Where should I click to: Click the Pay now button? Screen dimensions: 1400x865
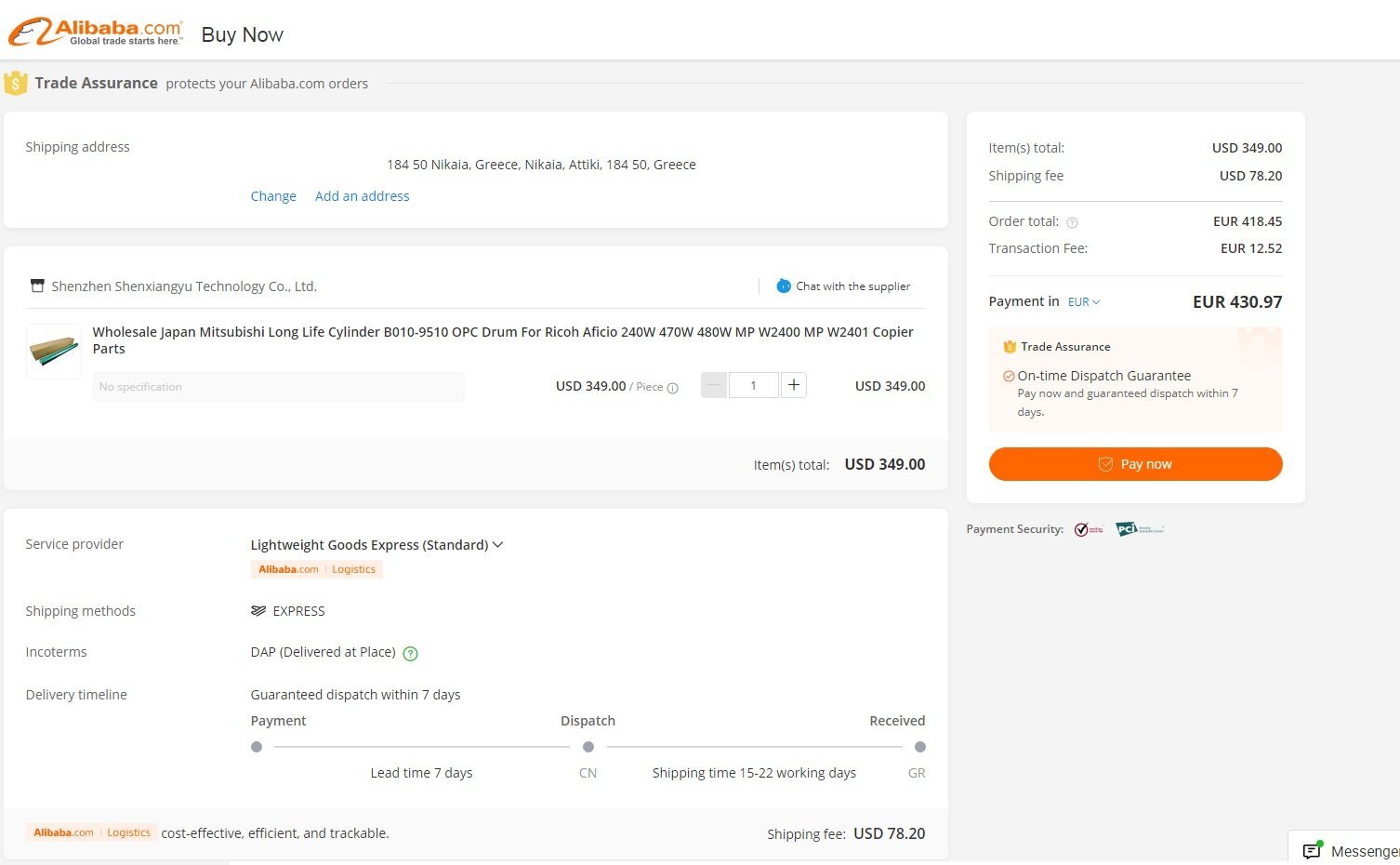[x=1135, y=464]
